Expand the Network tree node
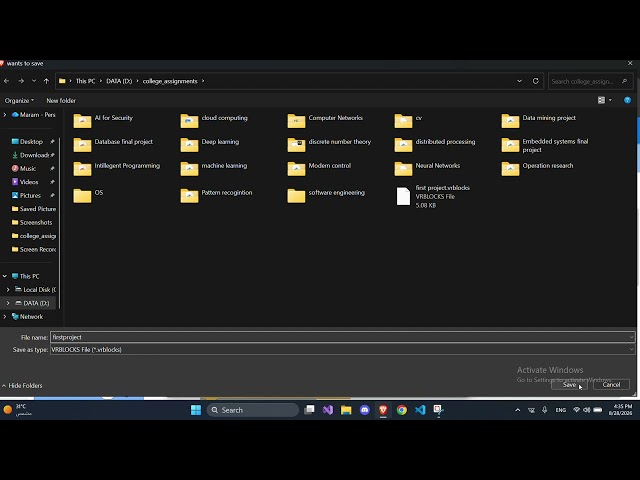 pyautogui.click(x=4, y=316)
